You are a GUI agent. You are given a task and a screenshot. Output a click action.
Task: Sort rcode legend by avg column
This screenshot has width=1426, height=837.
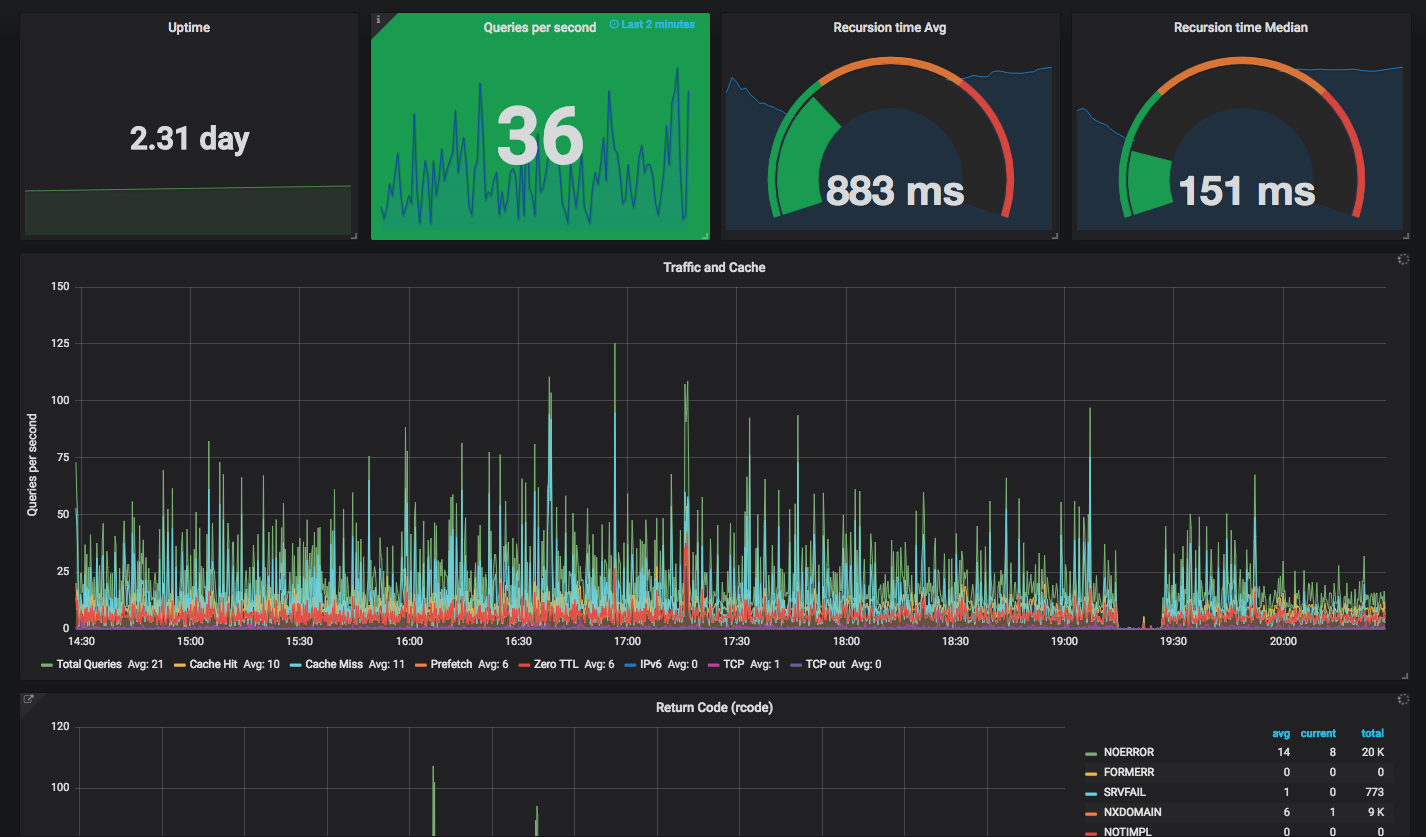point(1280,733)
